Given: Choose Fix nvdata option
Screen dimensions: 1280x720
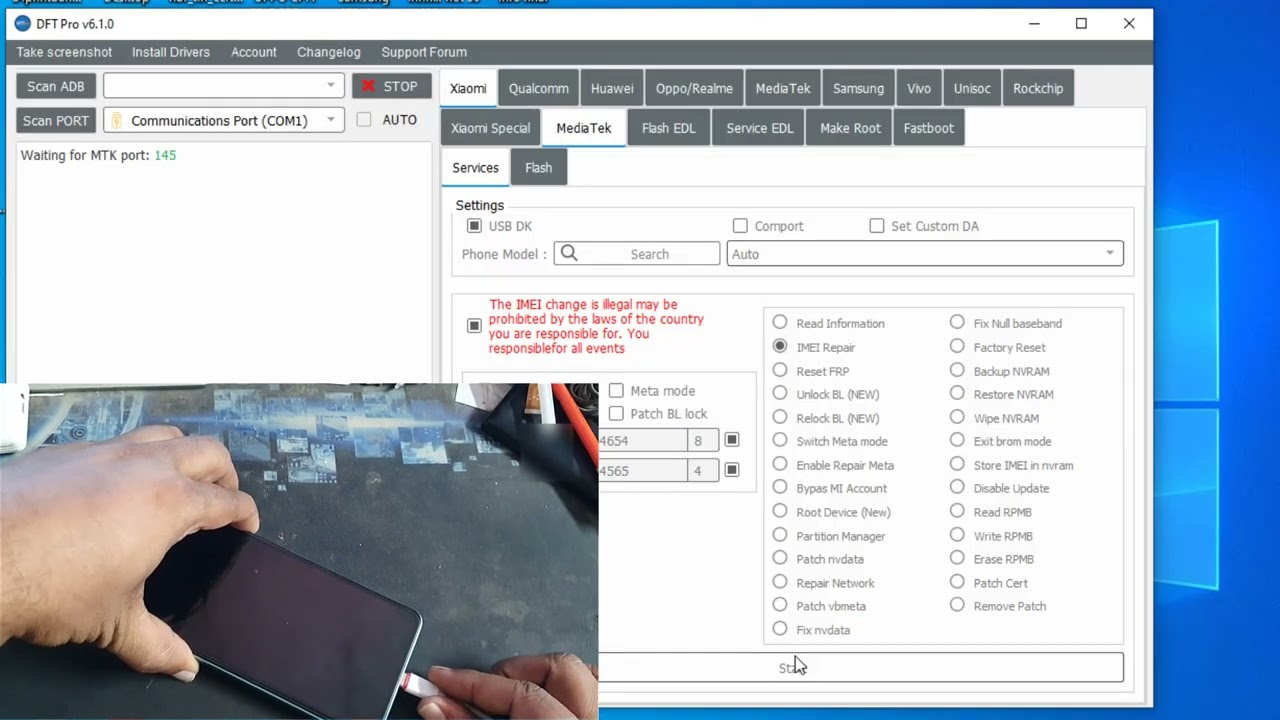Looking at the screenshot, I should click(780, 629).
